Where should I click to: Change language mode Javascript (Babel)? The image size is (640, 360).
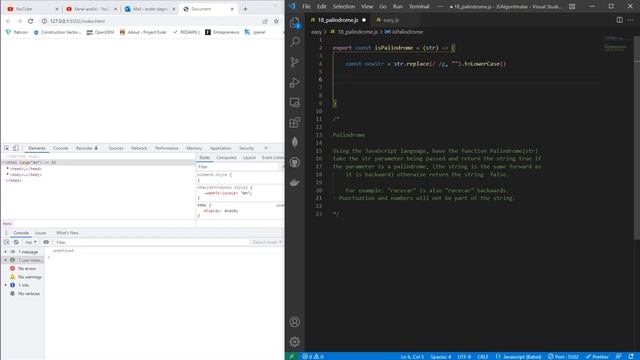point(519,356)
